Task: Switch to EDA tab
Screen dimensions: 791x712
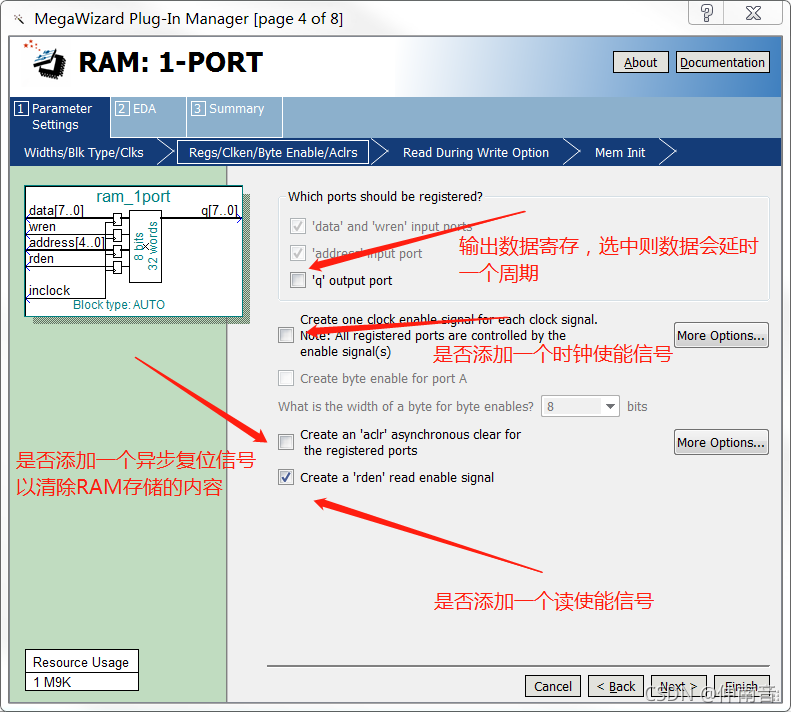Action: point(148,117)
